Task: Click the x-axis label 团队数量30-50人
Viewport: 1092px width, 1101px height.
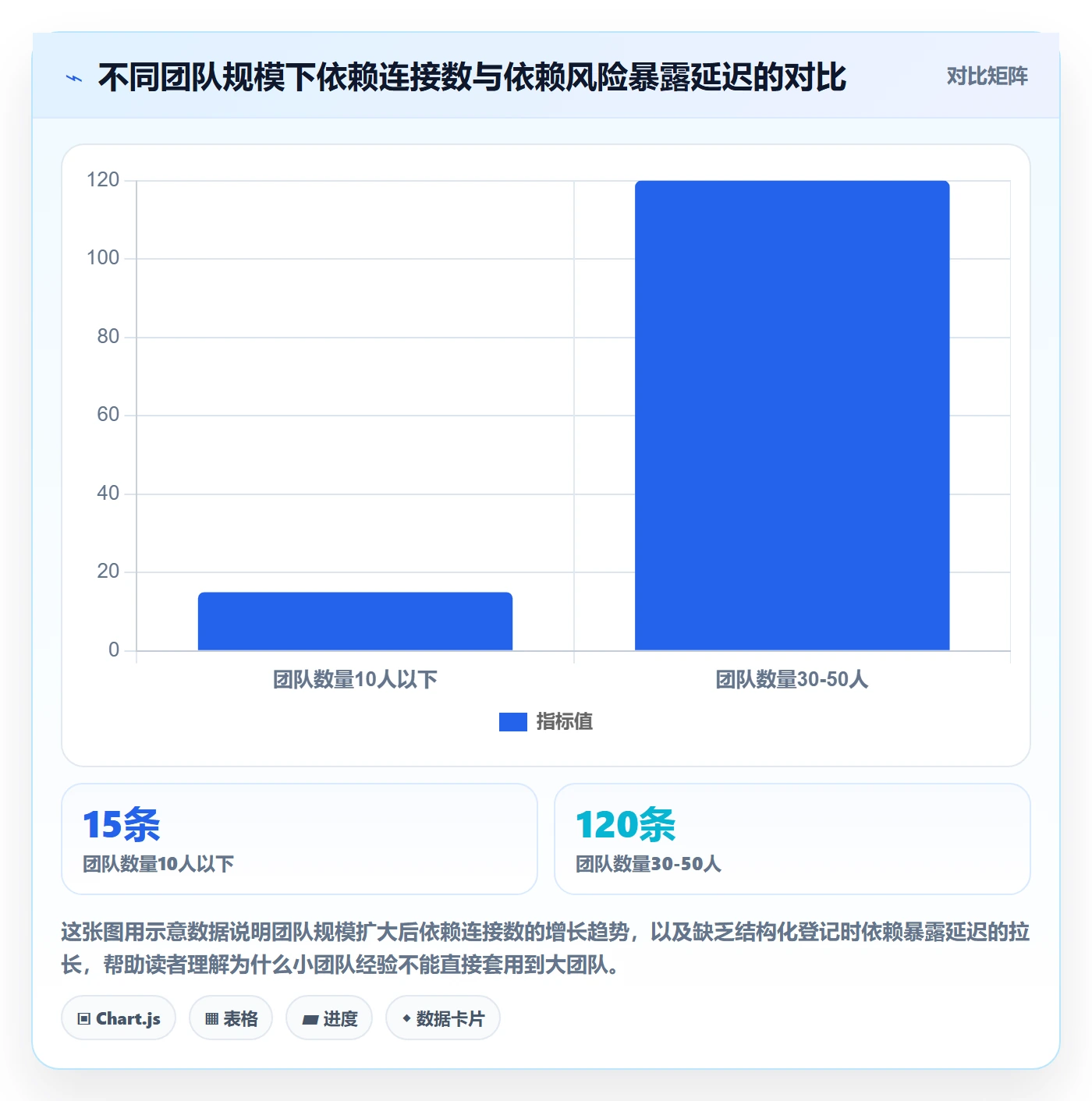Action: click(792, 680)
